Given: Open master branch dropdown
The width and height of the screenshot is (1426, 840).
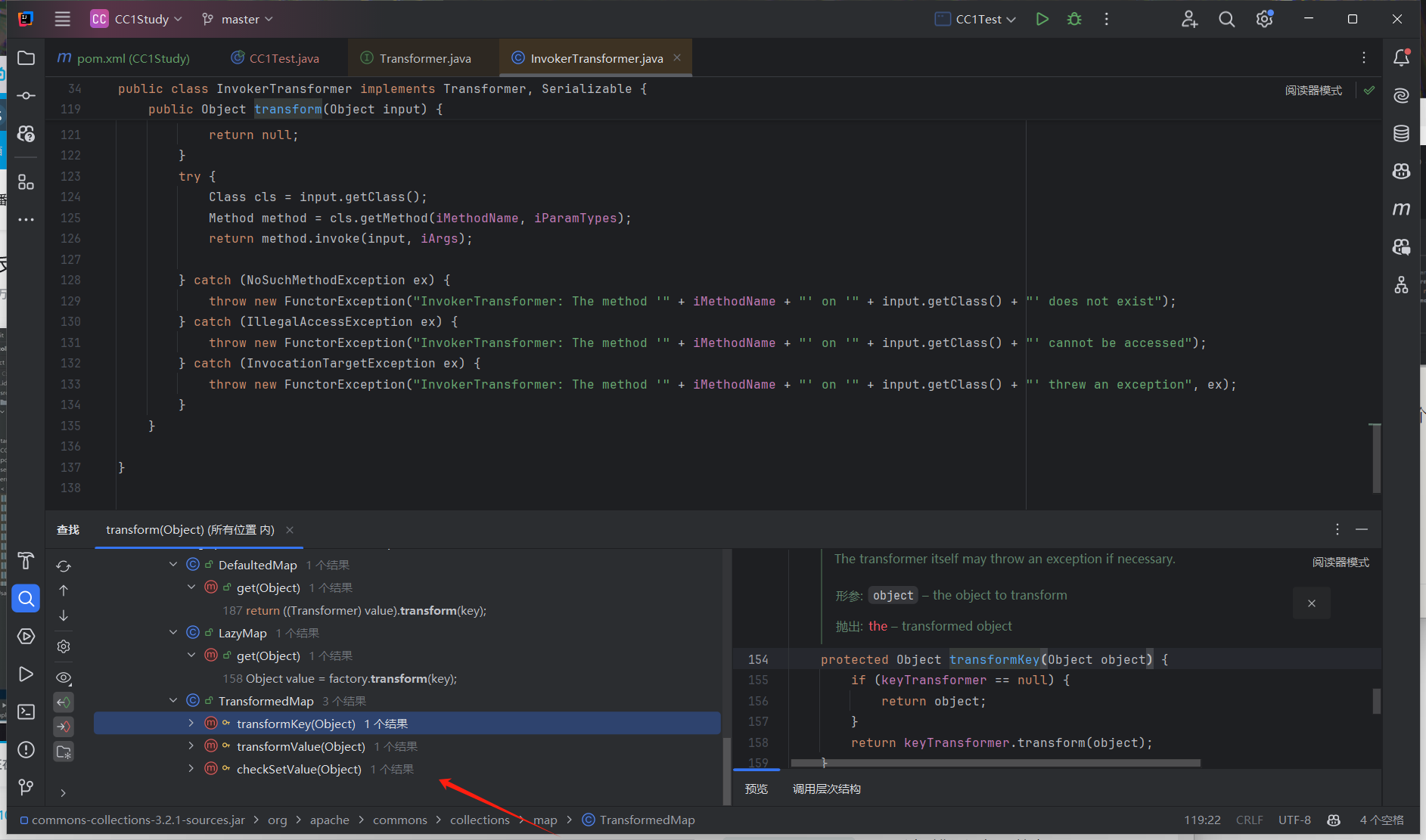Looking at the screenshot, I should (238, 19).
